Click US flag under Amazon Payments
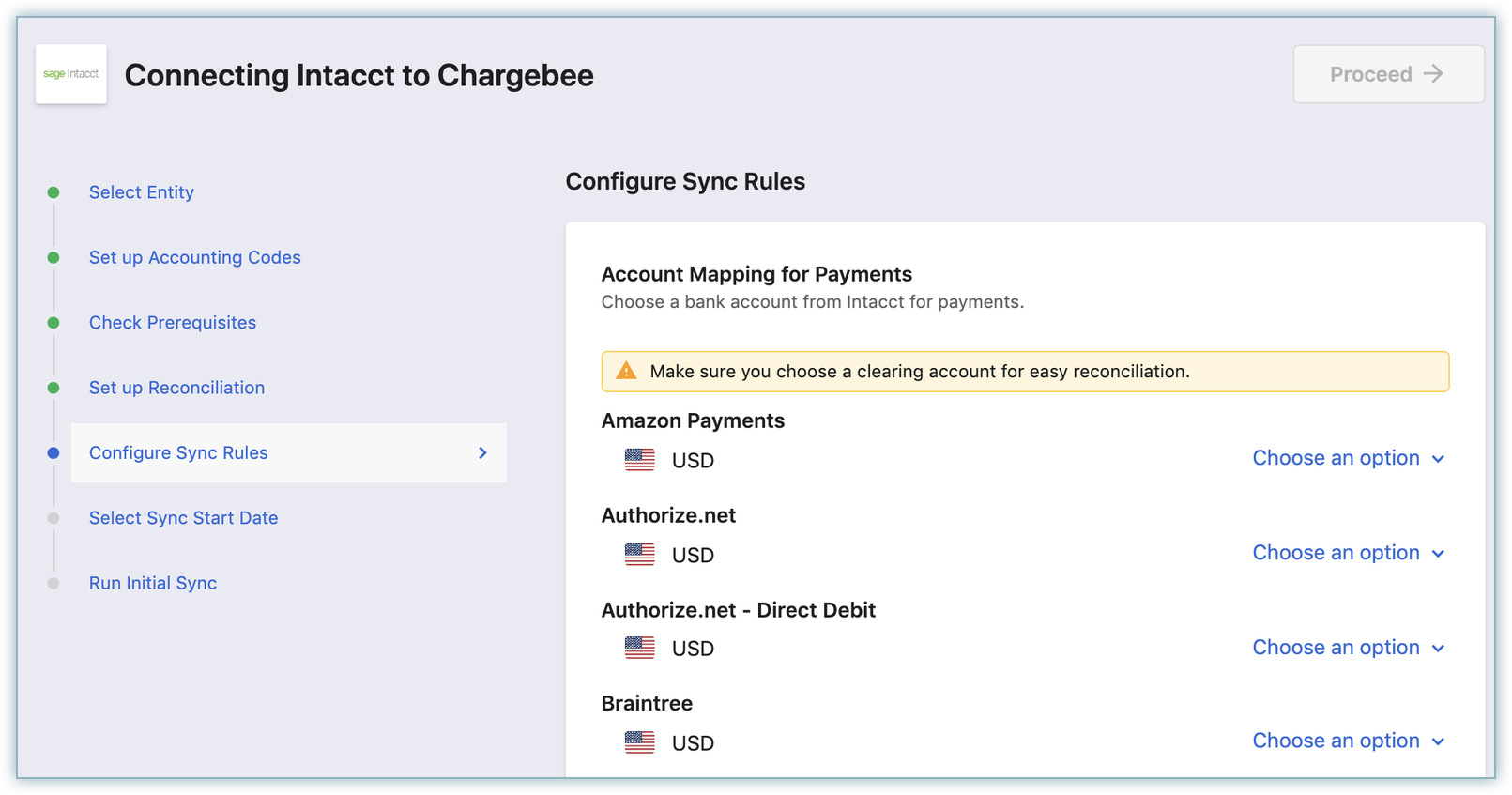Viewport: 1512px width, 795px height. tap(640, 460)
